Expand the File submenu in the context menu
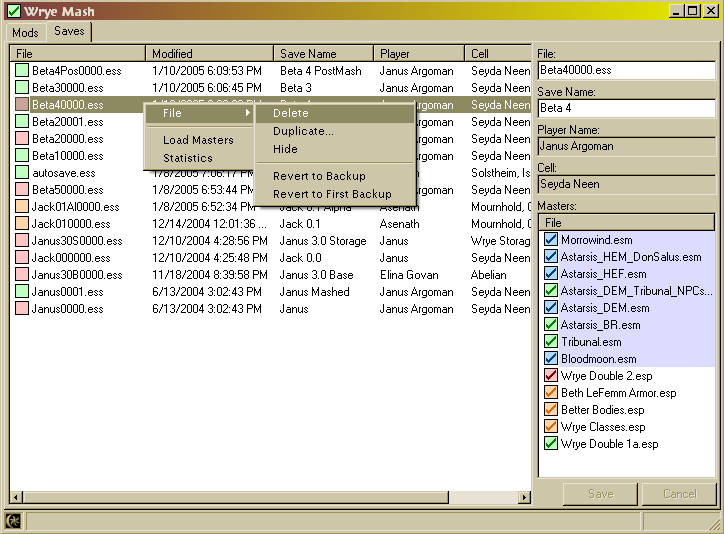The width and height of the screenshot is (724, 534). tap(199, 113)
